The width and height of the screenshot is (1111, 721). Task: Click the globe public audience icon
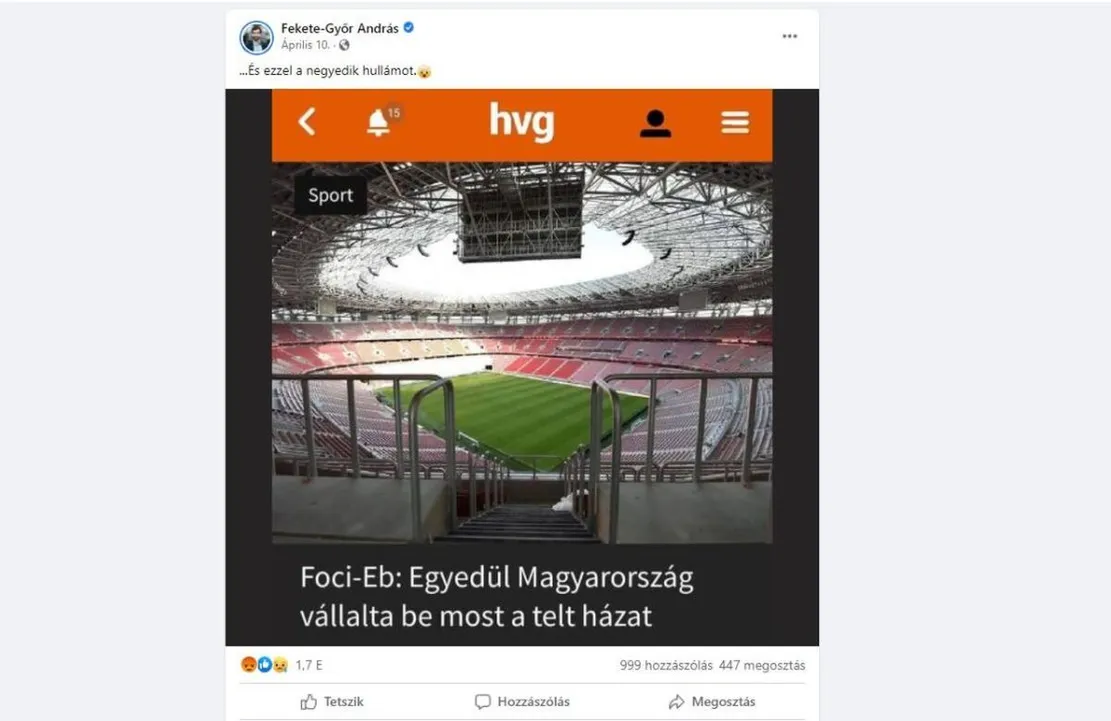pos(344,45)
